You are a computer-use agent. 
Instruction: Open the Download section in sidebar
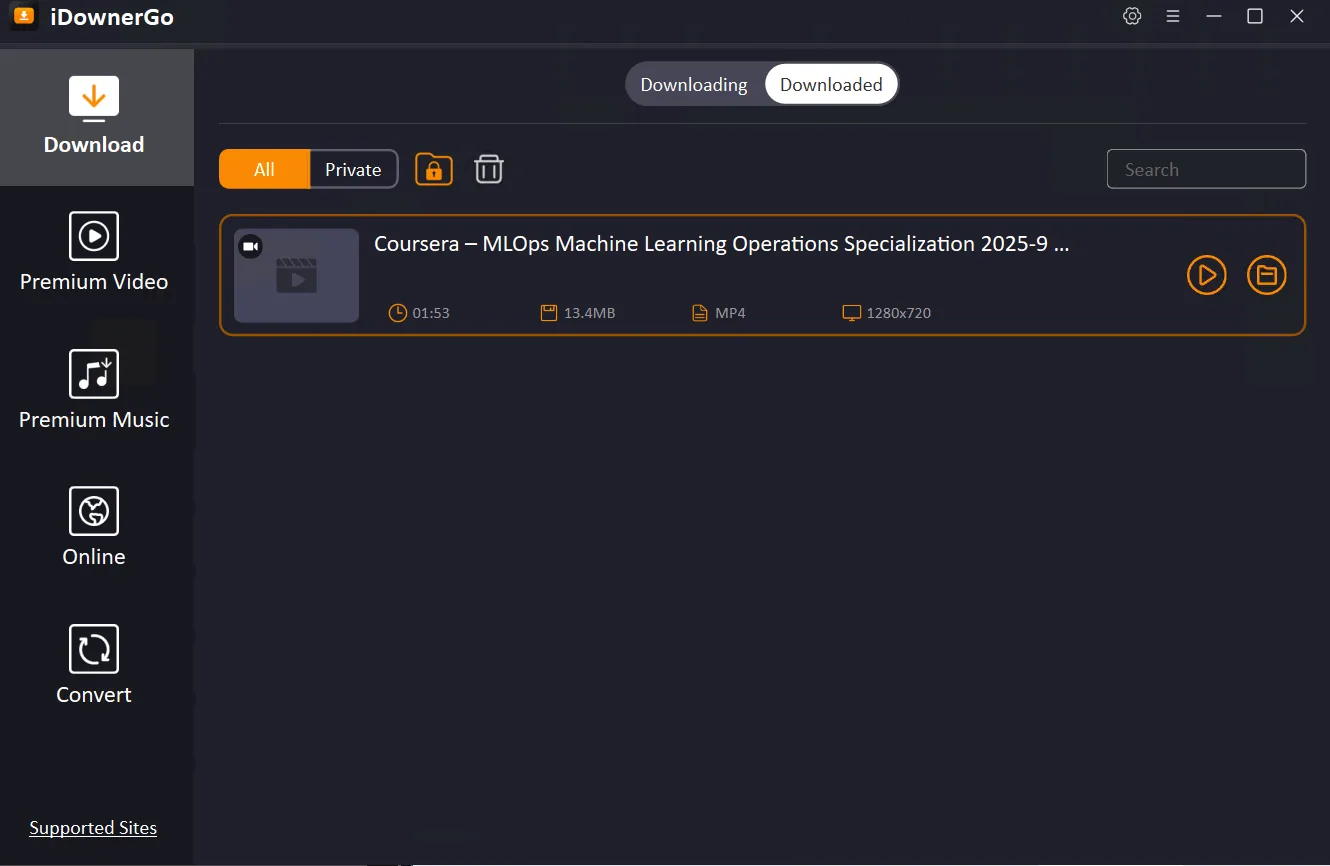[94, 117]
